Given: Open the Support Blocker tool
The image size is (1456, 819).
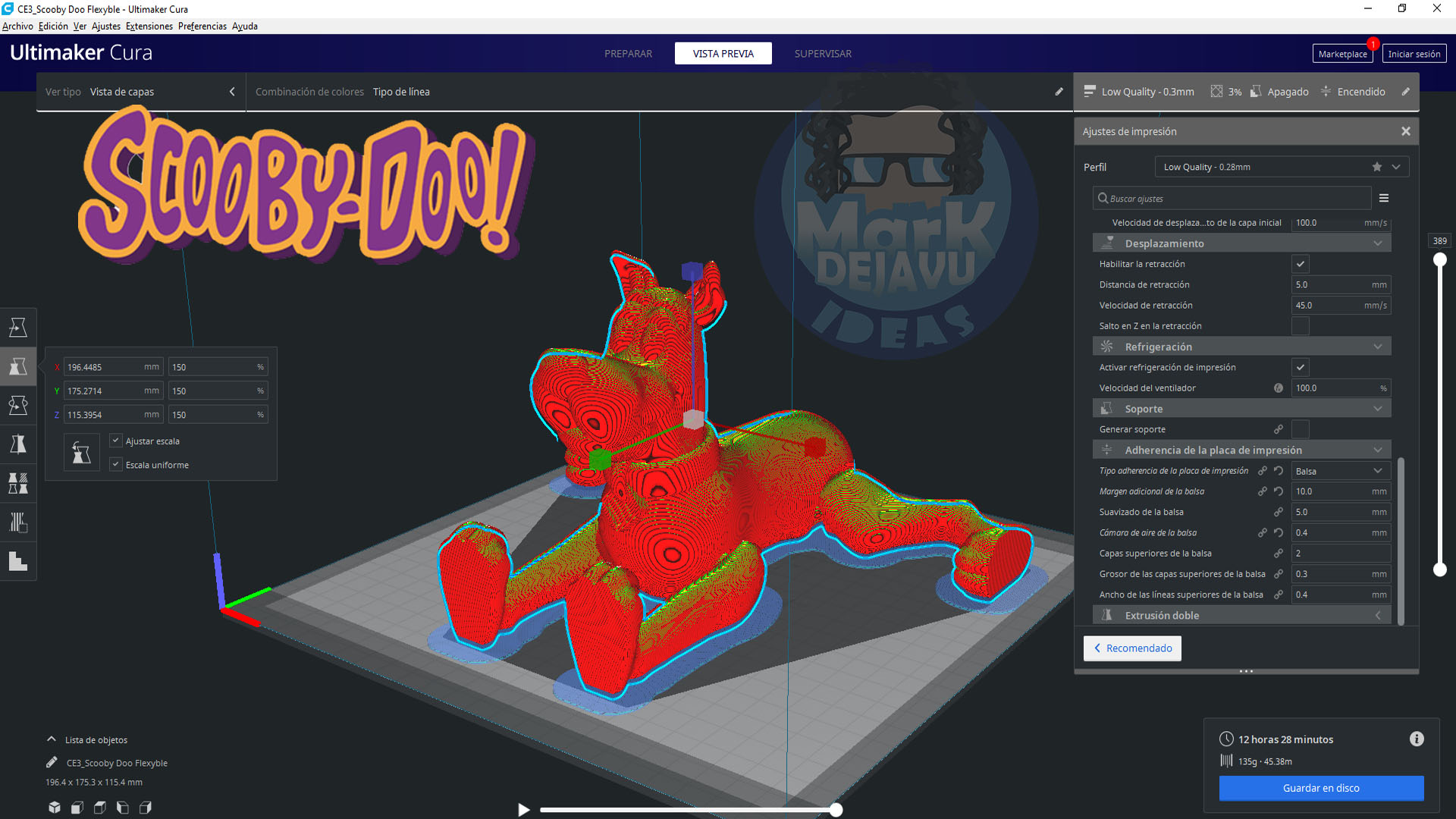Looking at the screenshot, I should 18,522.
